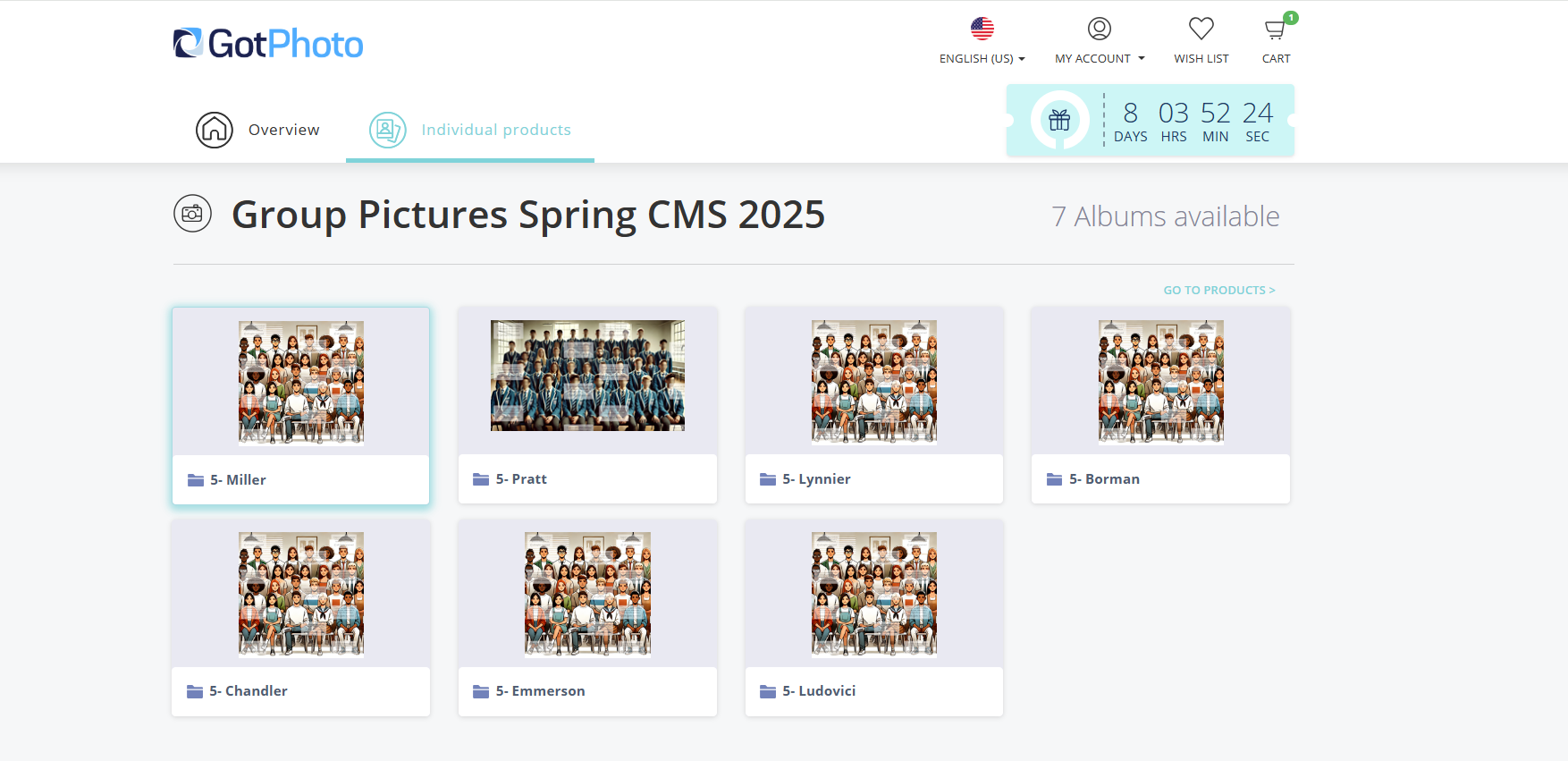
Task: Select the 5- Miller album name
Action: tap(238, 480)
